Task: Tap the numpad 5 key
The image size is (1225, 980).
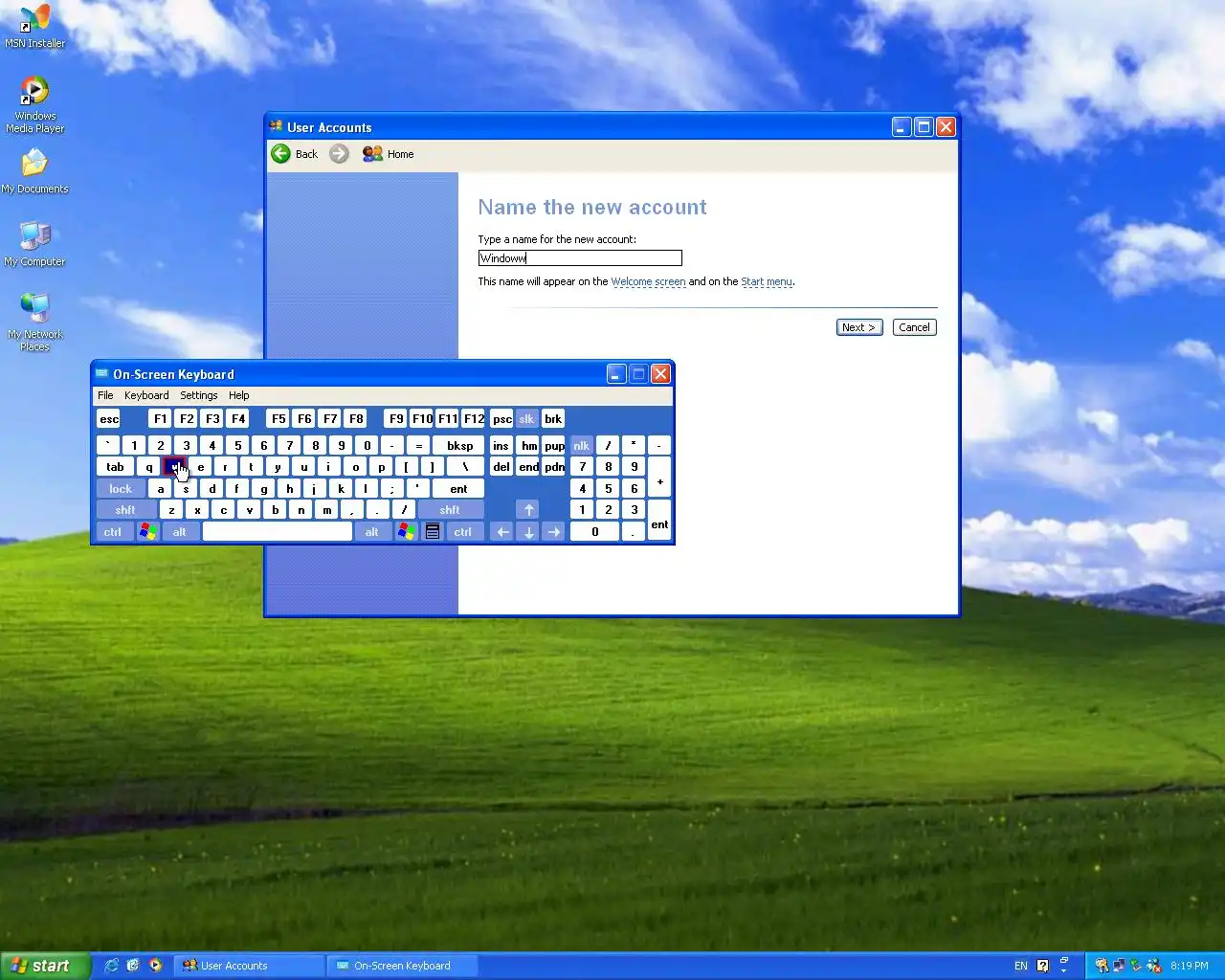Action: tap(608, 489)
